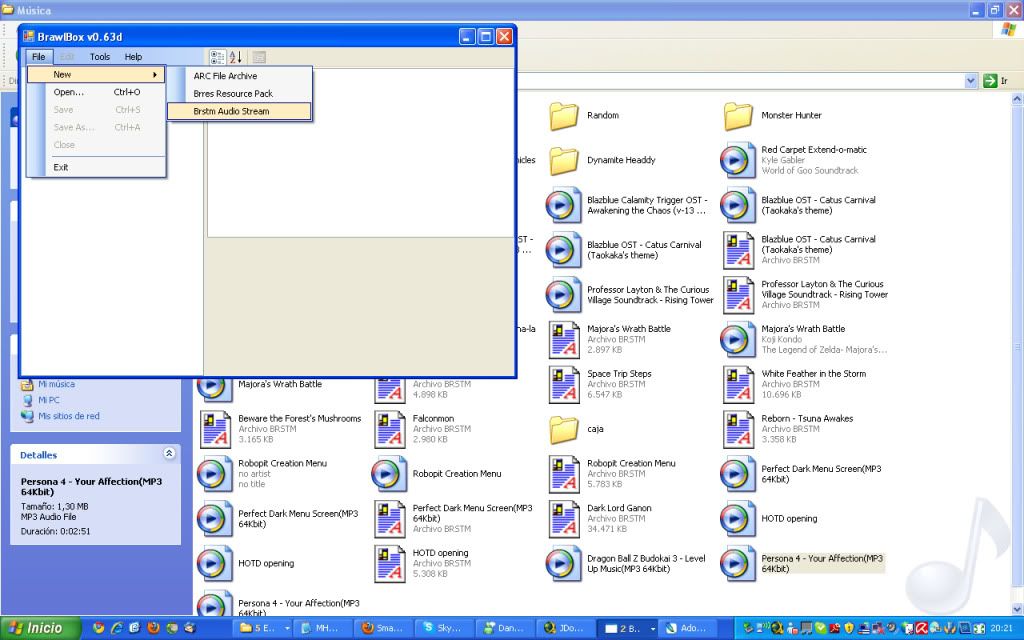1024x640 pixels.
Task: Expand the New submenu in File menu
Action: [x=95, y=75]
